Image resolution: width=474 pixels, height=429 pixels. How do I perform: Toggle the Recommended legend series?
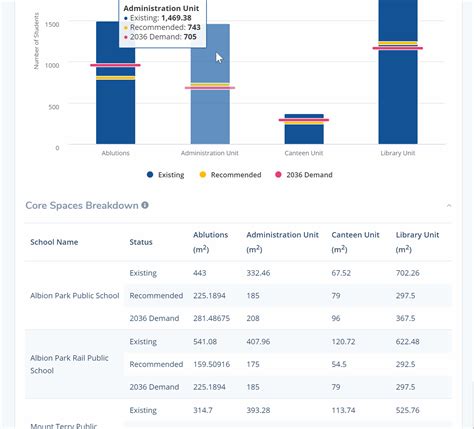coord(230,175)
